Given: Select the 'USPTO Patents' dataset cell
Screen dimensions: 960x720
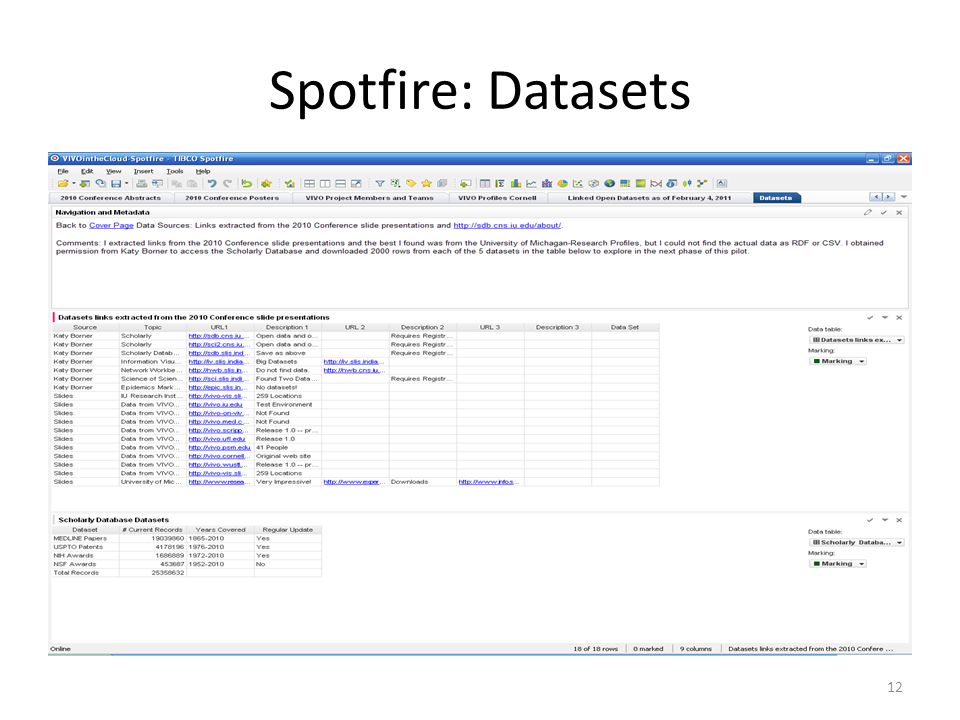Looking at the screenshot, I should coord(86,547).
